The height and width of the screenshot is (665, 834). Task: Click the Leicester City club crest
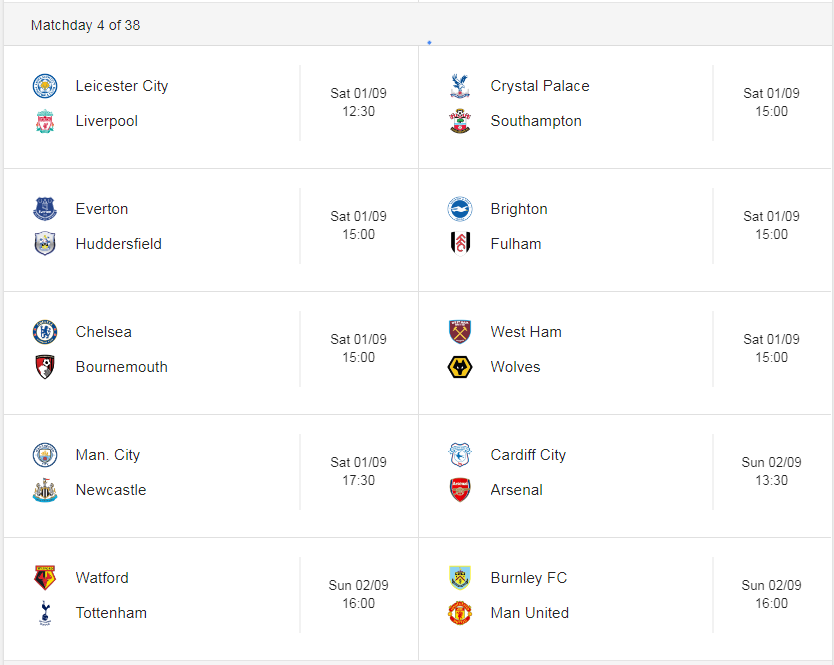pos(45,86)
